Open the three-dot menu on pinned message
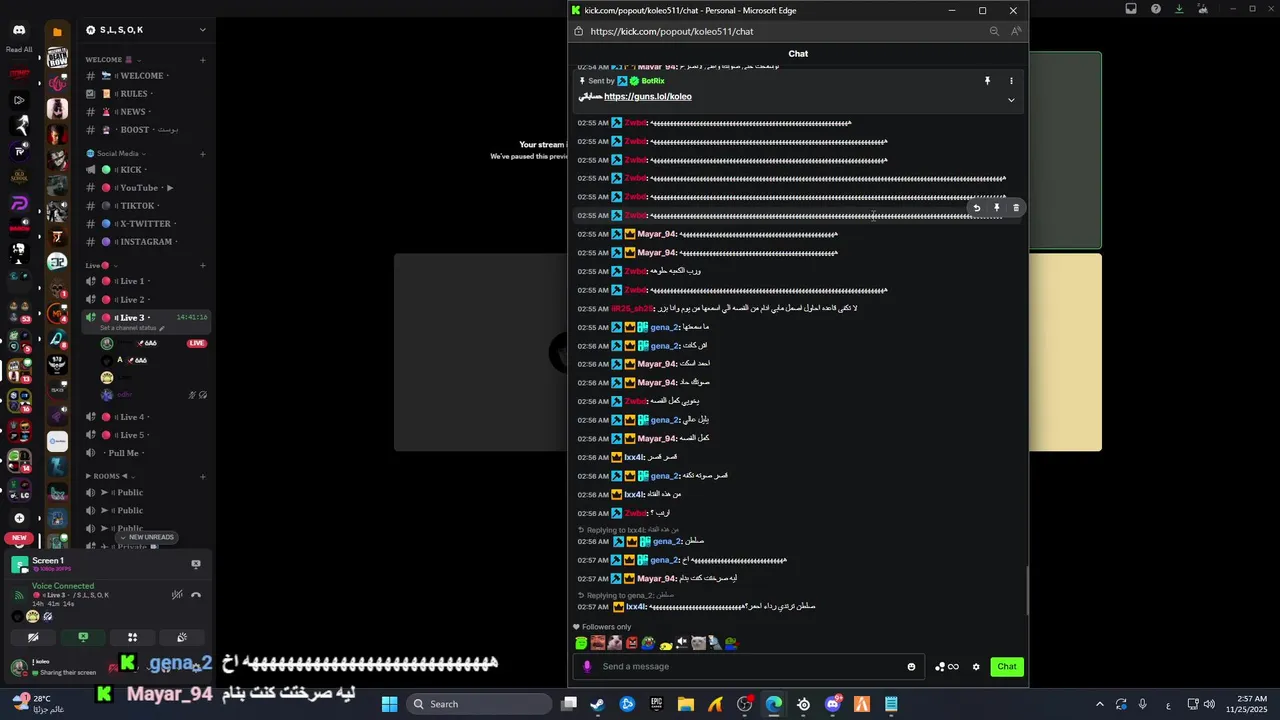 [1011, 81]
